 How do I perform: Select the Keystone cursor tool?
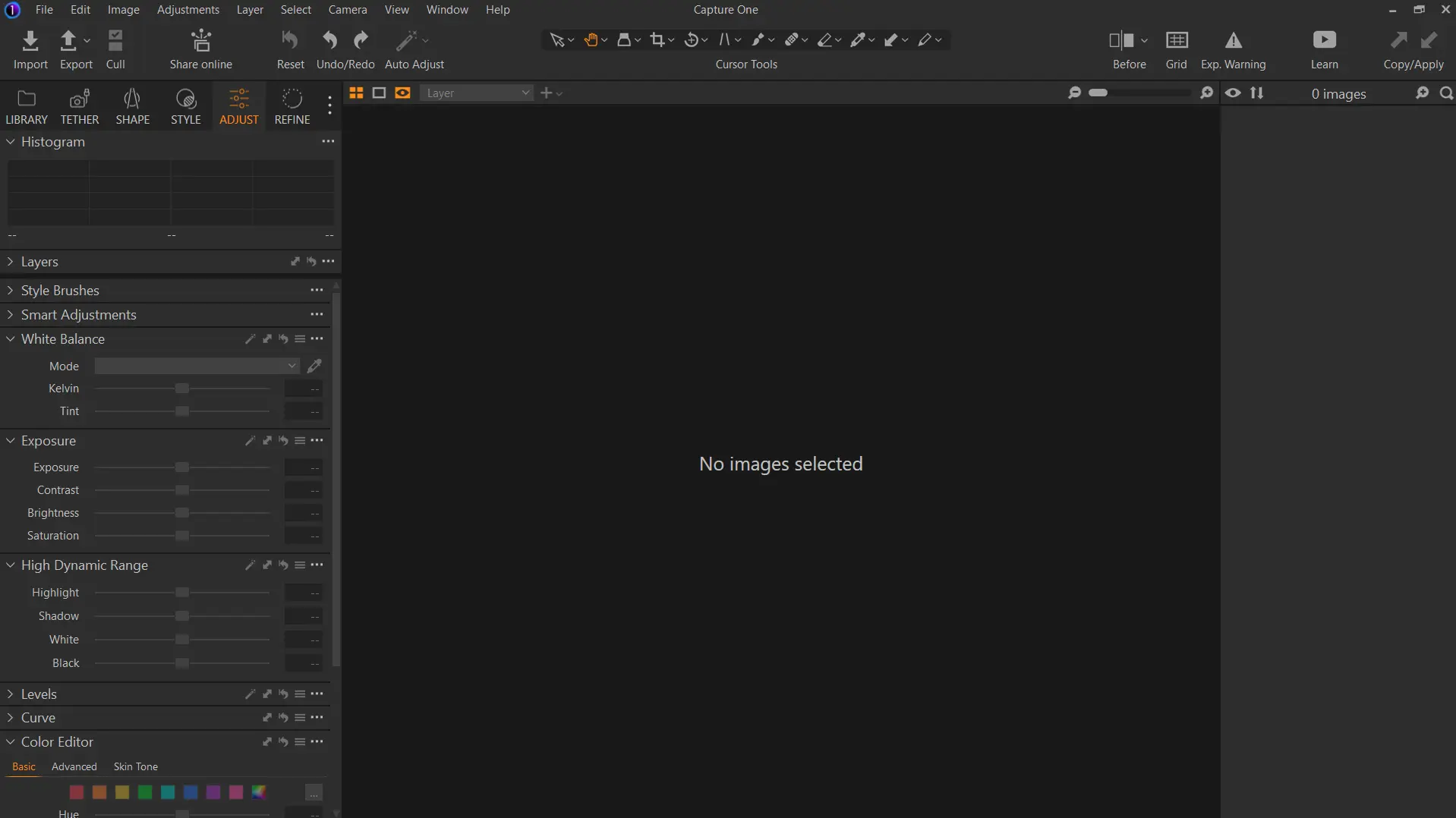tap(724, 39)
